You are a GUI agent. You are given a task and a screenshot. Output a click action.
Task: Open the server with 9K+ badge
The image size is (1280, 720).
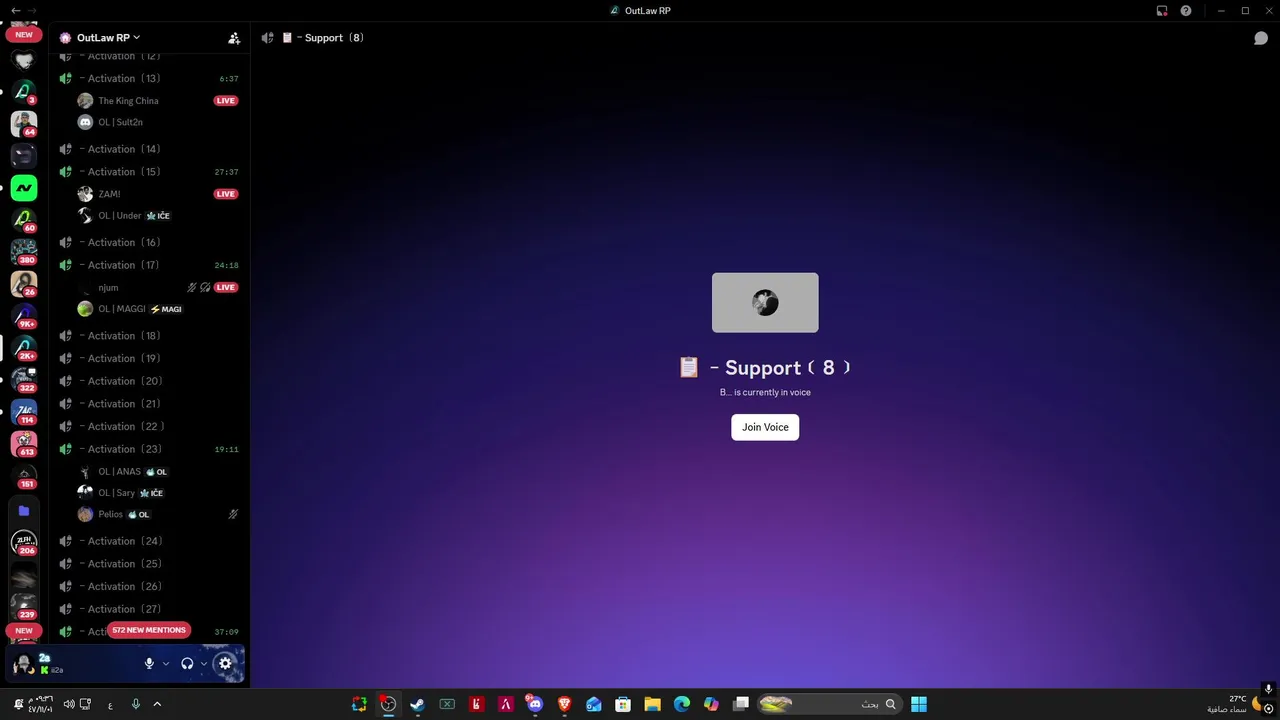(24, 315)
